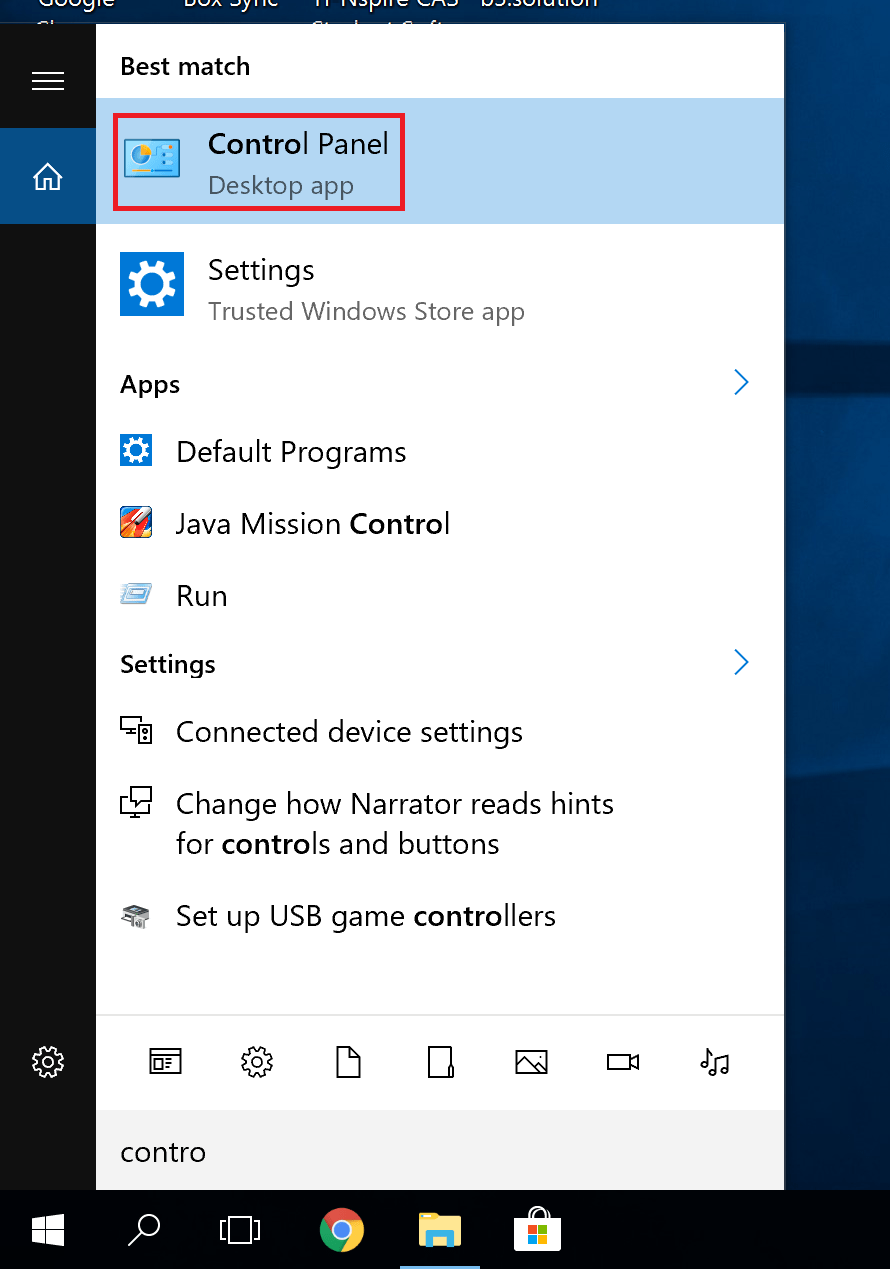Open Google Chrome from the taskbar
The height and width of the screenshot is (1269, 890).
pos(341,1230)
